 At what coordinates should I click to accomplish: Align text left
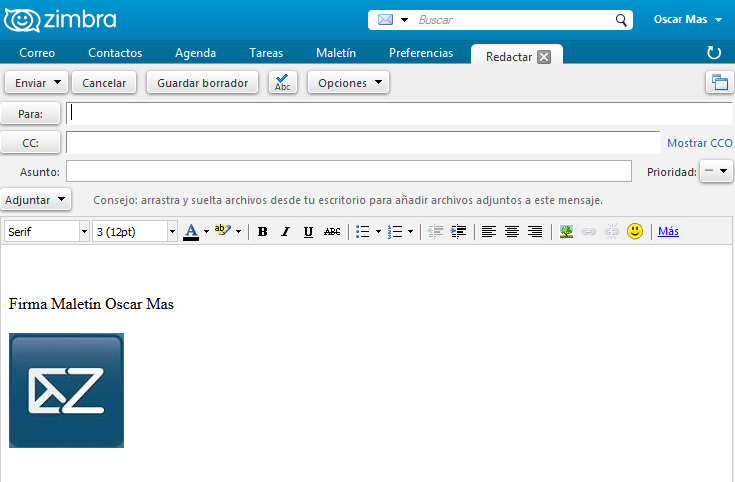point(489,232)
